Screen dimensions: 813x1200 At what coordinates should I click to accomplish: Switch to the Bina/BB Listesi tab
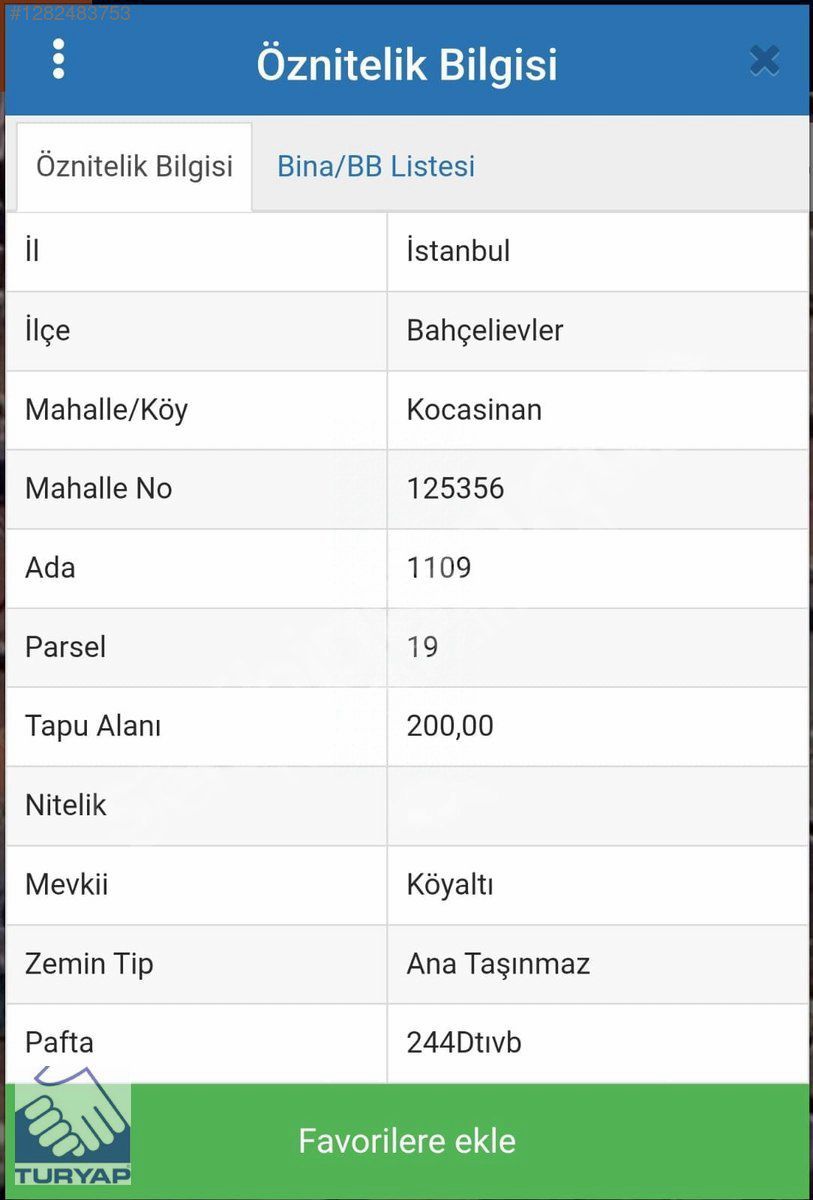point(376,166)
